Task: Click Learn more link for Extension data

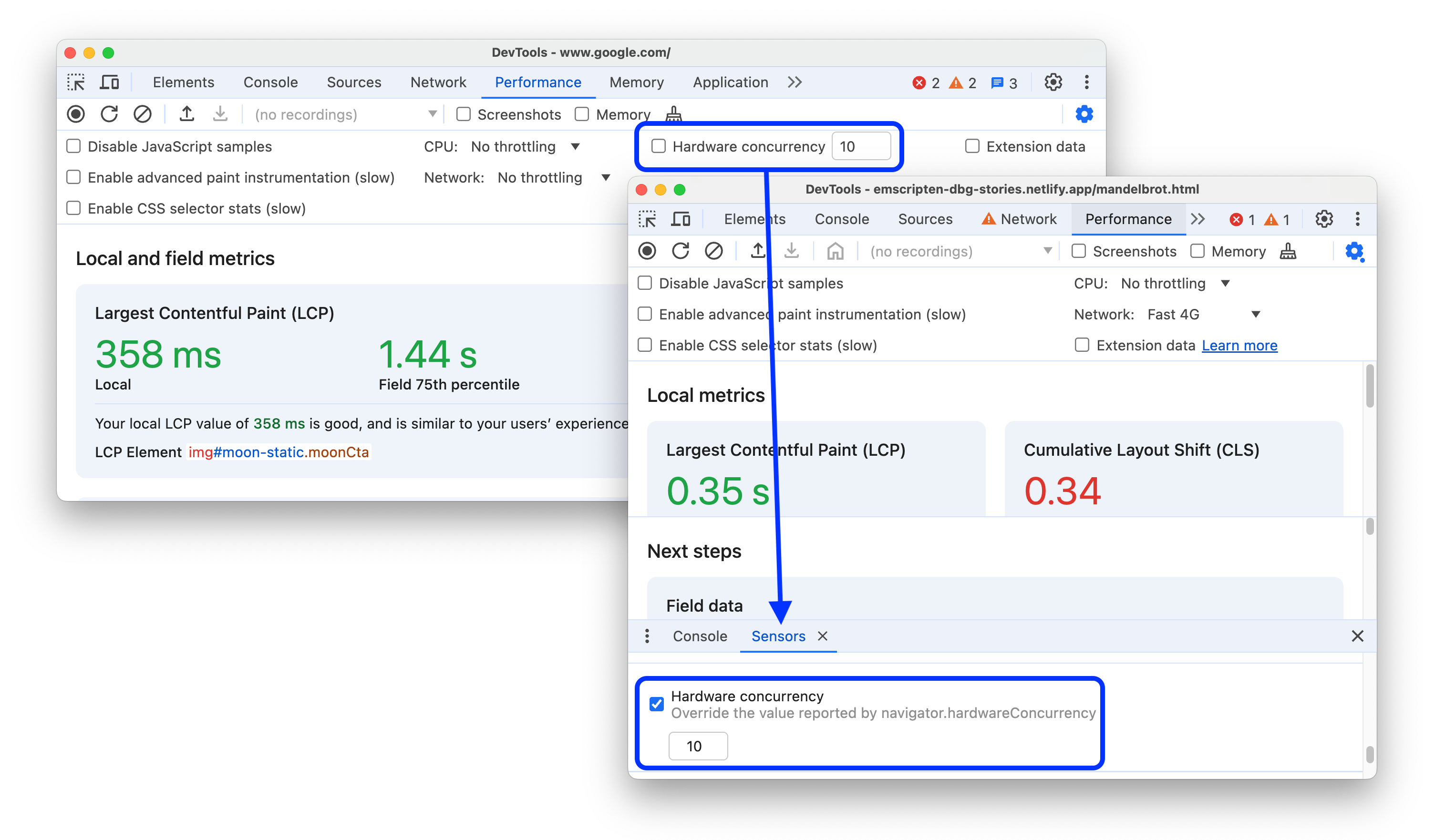Action: [1241, 345]
